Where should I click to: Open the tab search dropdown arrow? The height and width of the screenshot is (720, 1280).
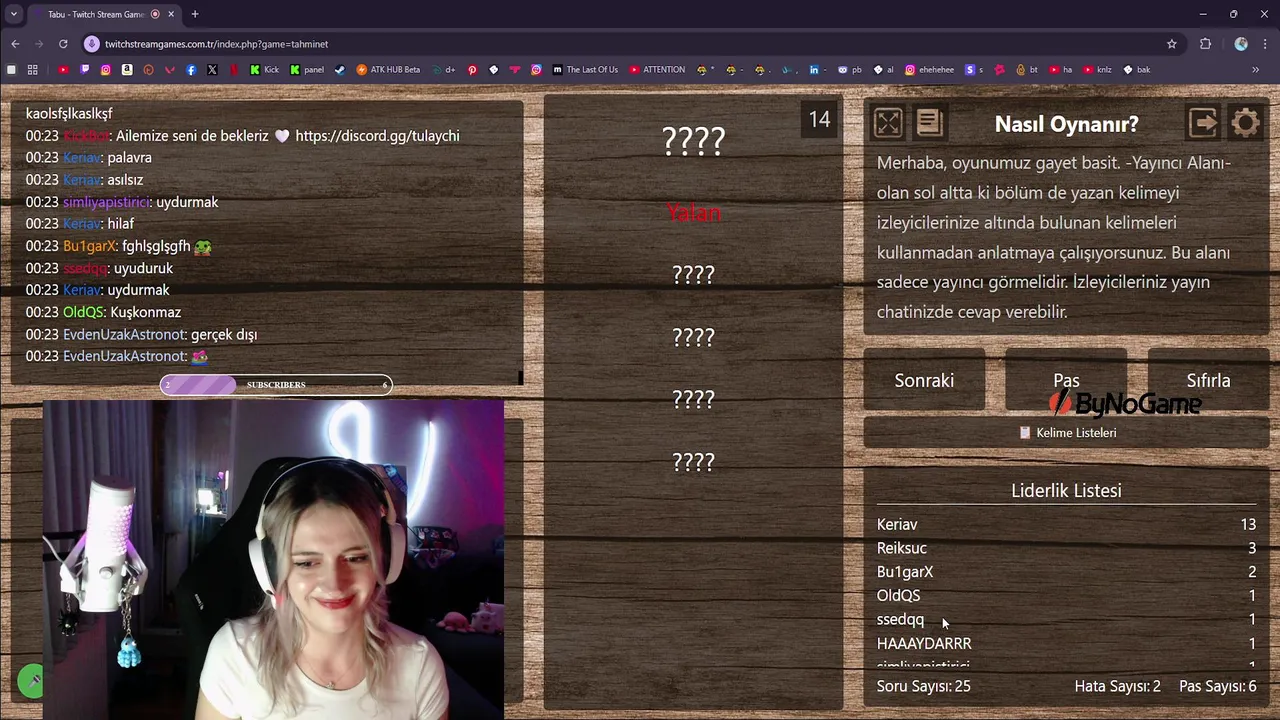pyautogui.click(x=13, y=14)
